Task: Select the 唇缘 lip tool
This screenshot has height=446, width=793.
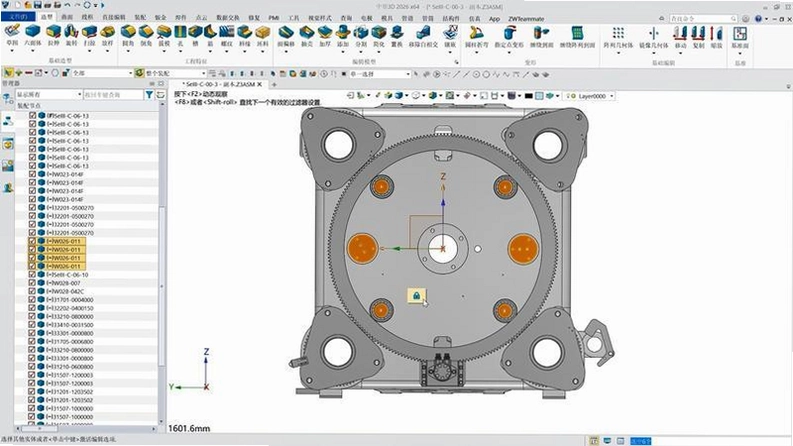Action: 244,35
